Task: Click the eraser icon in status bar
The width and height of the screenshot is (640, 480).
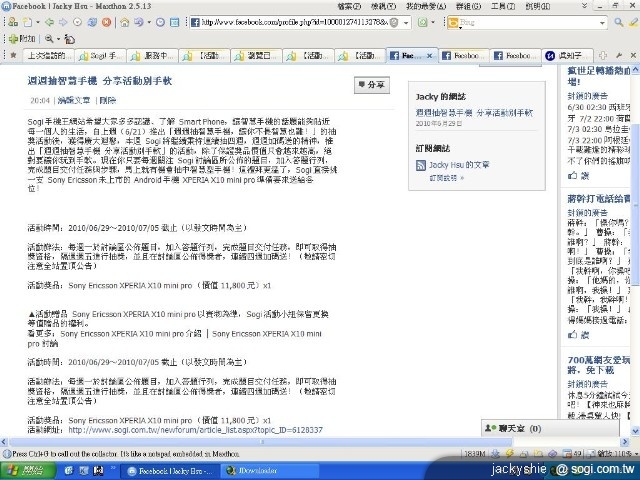Action: (x=552, y=453)
